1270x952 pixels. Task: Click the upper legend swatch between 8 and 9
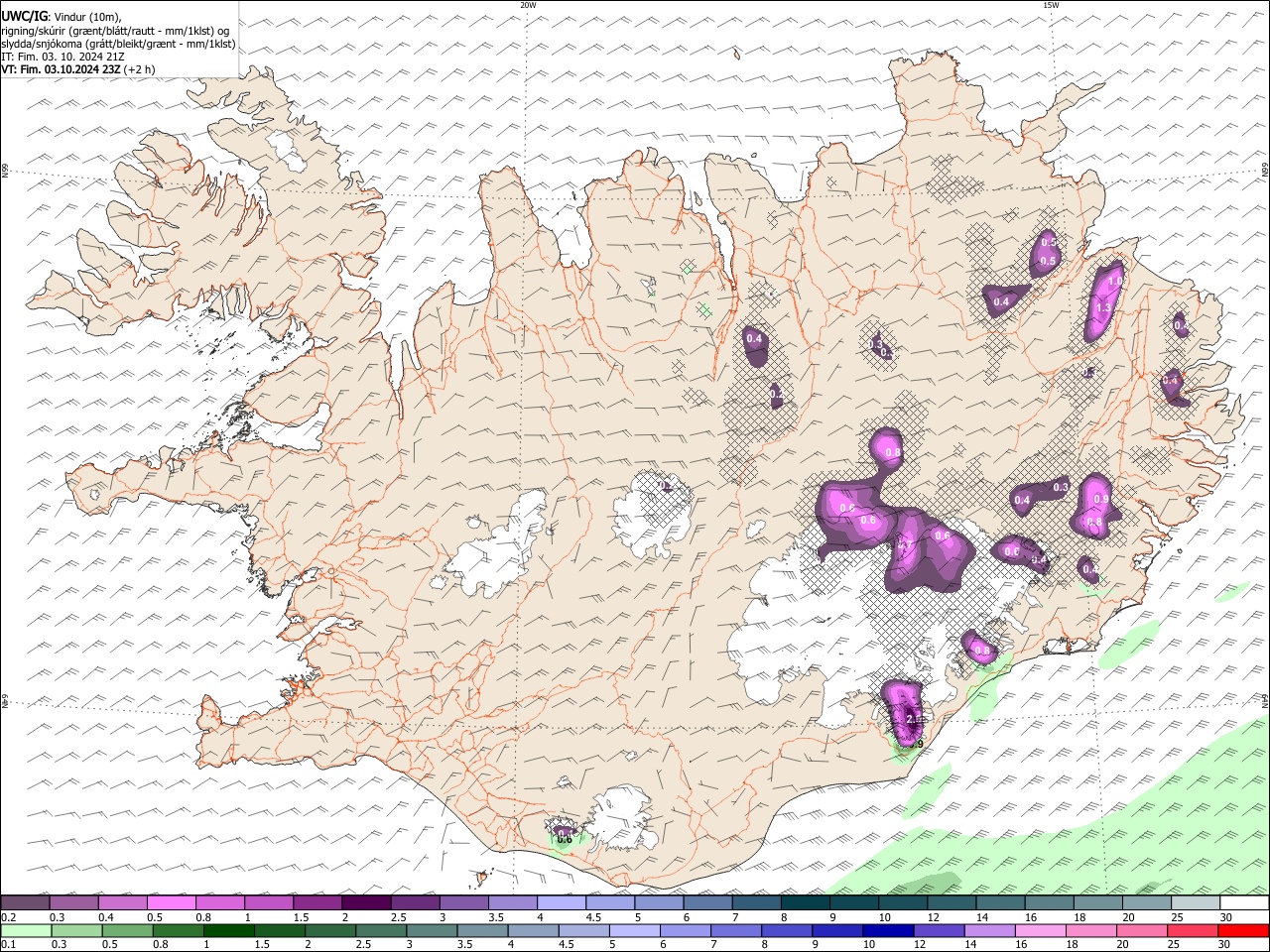[x=806, y=902]
